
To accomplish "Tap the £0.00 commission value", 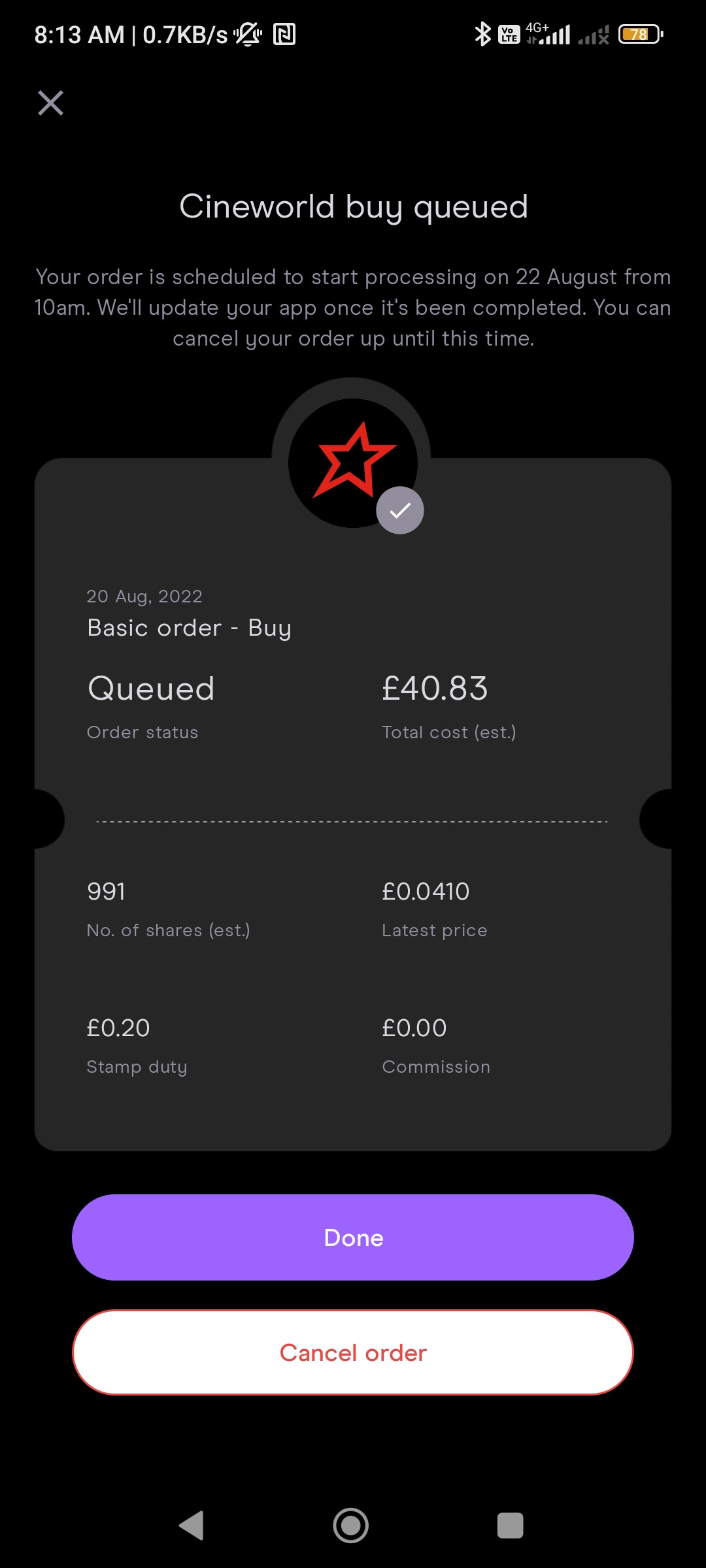I will pyautogui.click(x=414, y=1028).
